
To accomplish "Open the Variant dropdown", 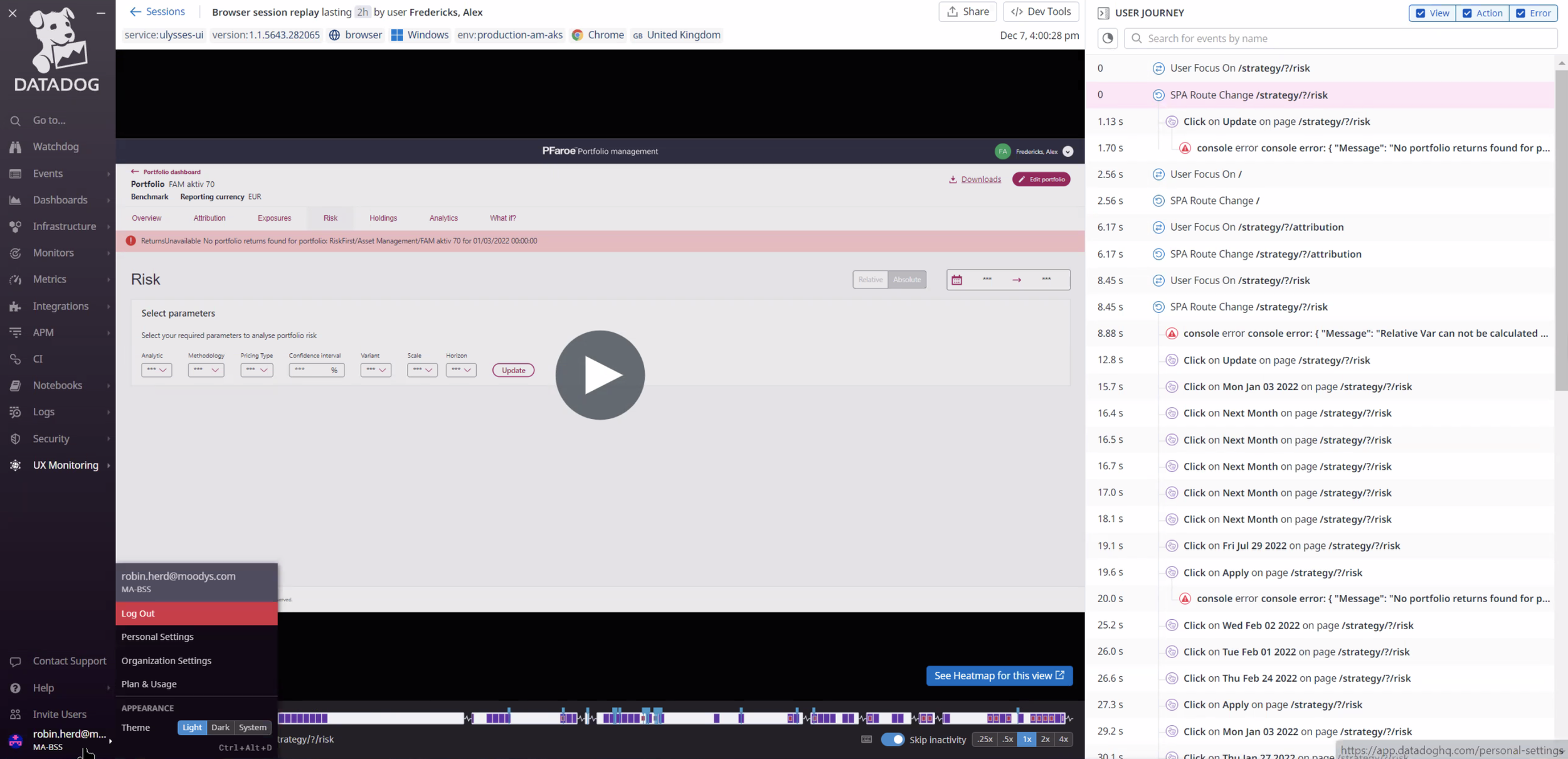I will click(376, 370).
